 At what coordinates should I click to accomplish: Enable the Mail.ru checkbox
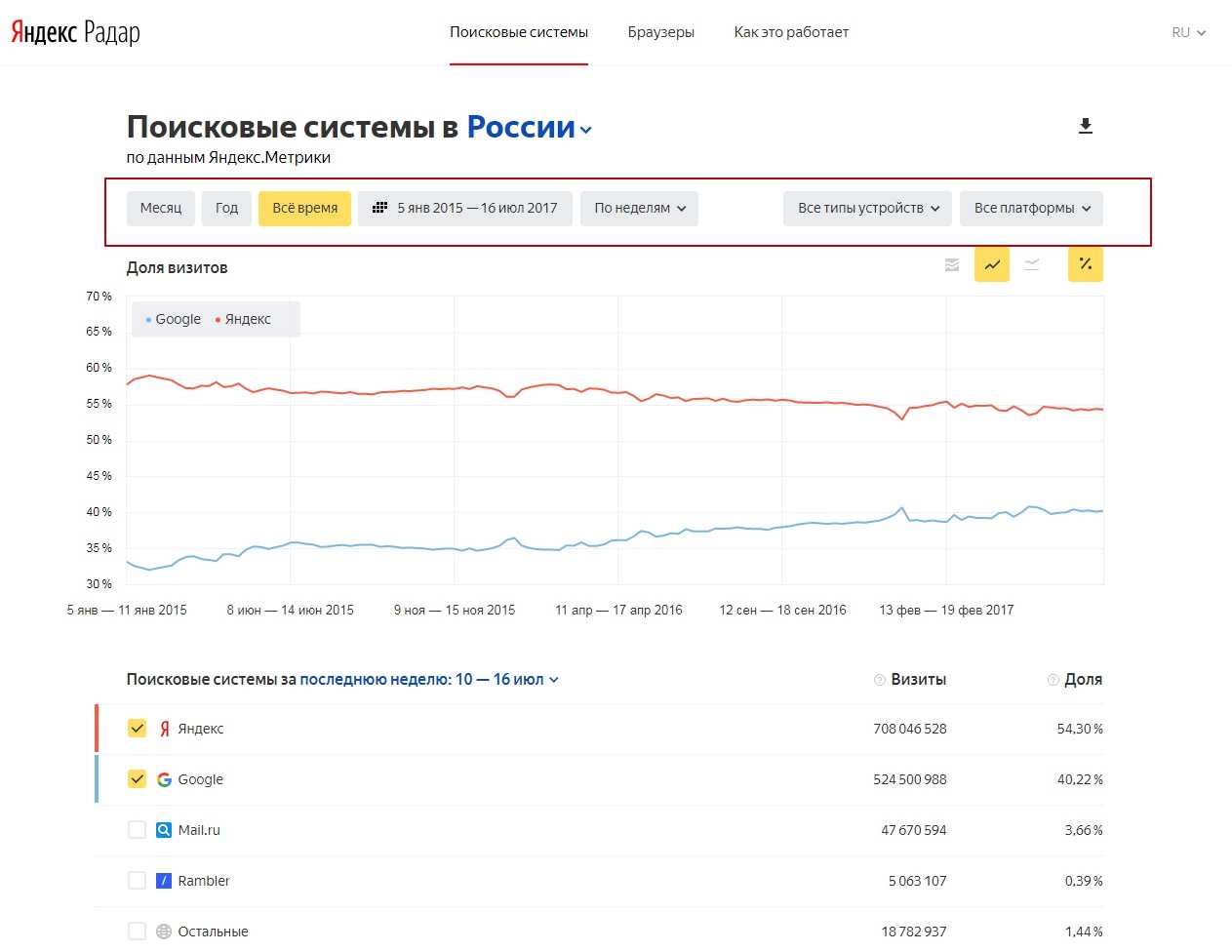[138, 830]
